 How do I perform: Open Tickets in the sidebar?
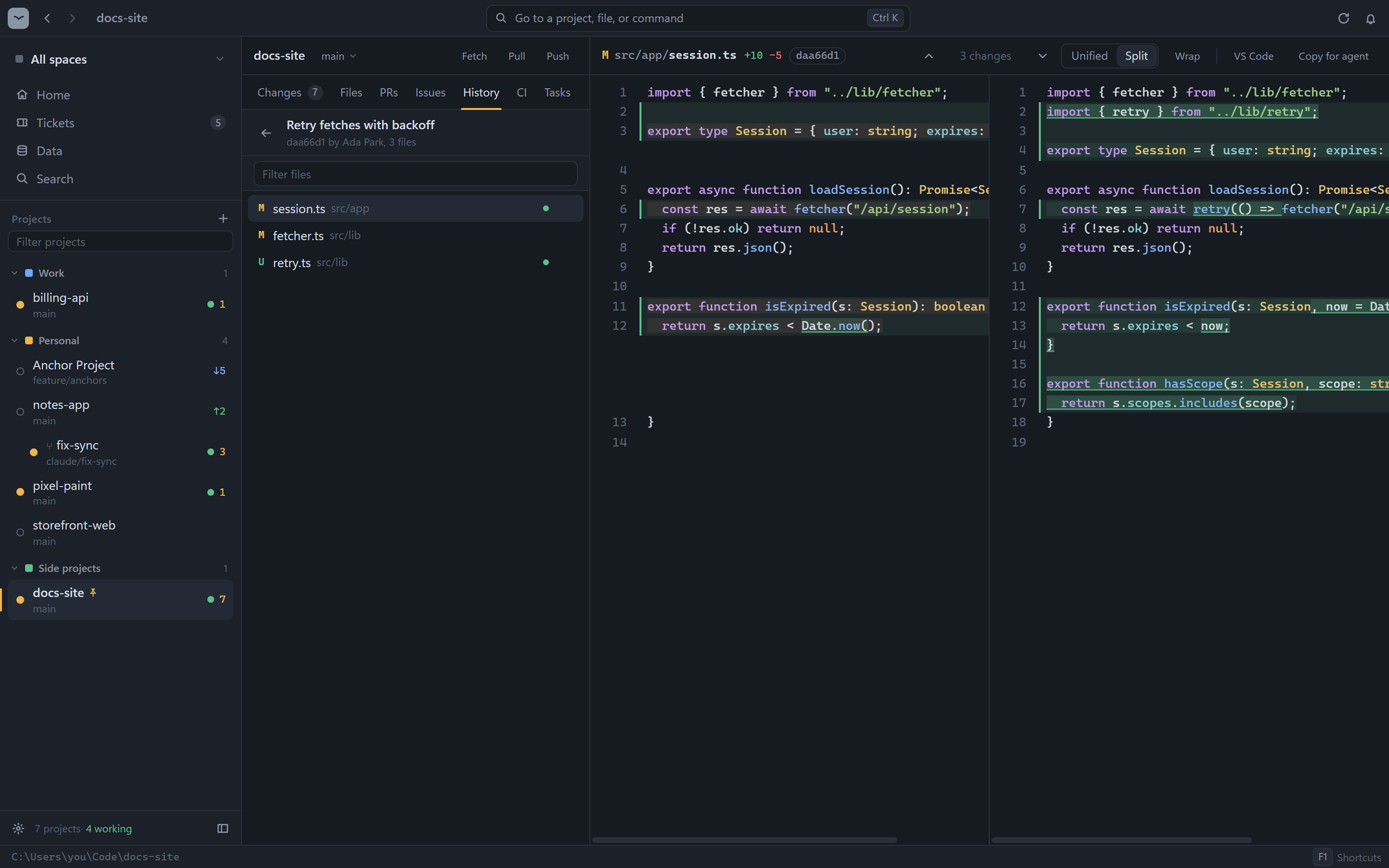[121, 123]
